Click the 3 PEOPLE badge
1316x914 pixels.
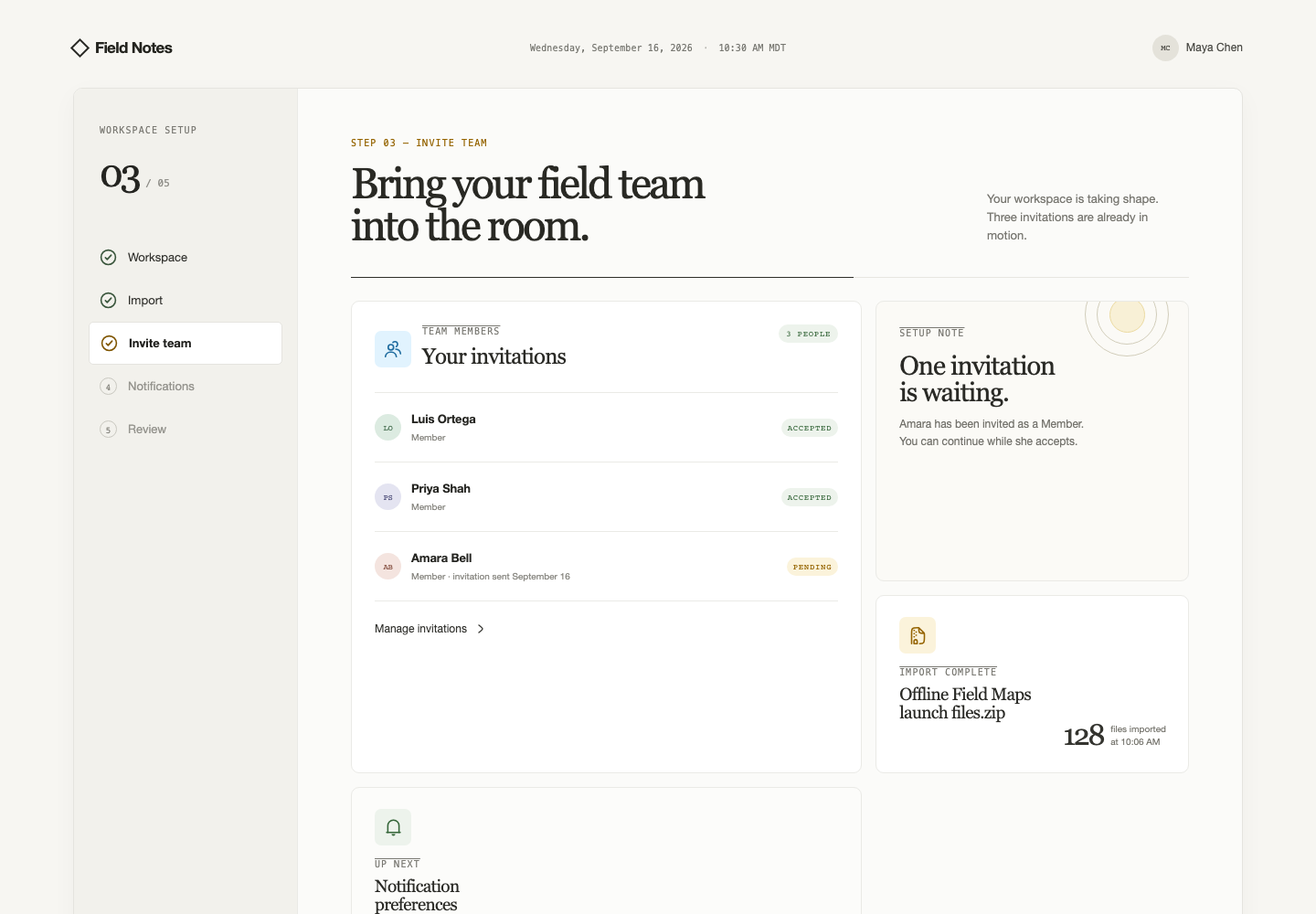[x=808, y=334]
